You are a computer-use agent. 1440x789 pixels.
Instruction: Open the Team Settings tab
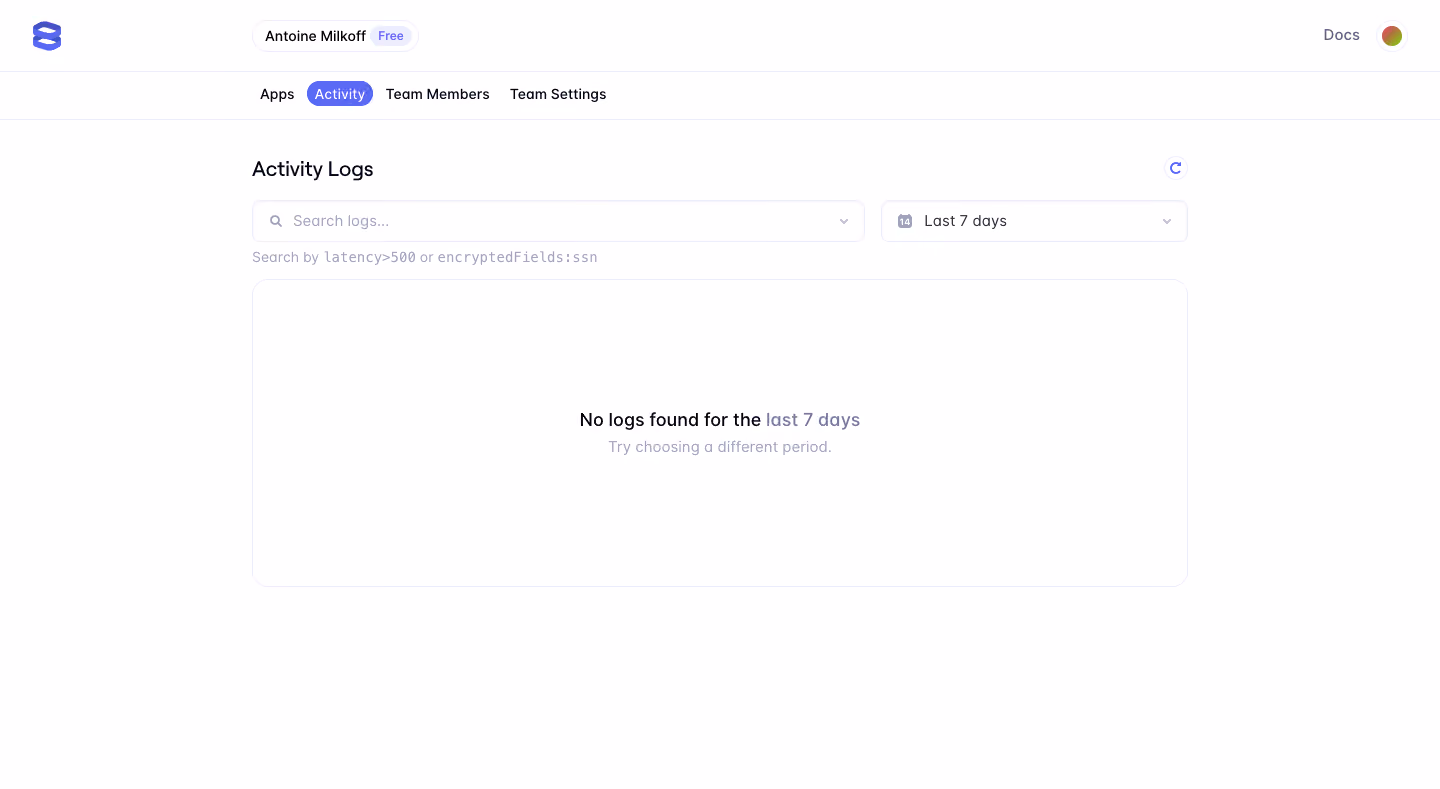[x=558, y=94]
